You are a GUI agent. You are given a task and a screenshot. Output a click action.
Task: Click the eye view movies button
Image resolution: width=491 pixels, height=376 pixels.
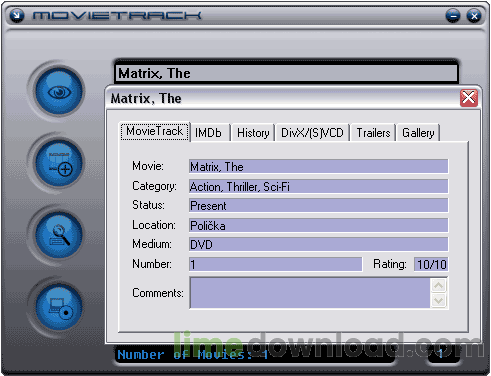click(x=59, y=91)
